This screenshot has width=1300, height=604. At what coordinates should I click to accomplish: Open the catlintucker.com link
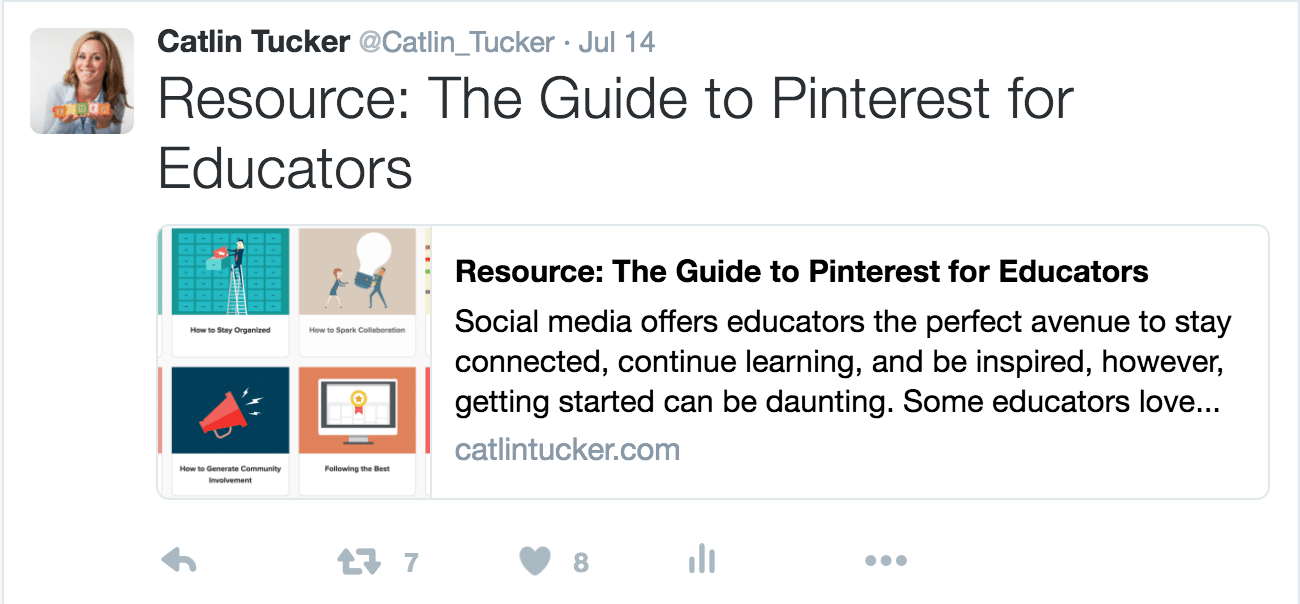566,449
